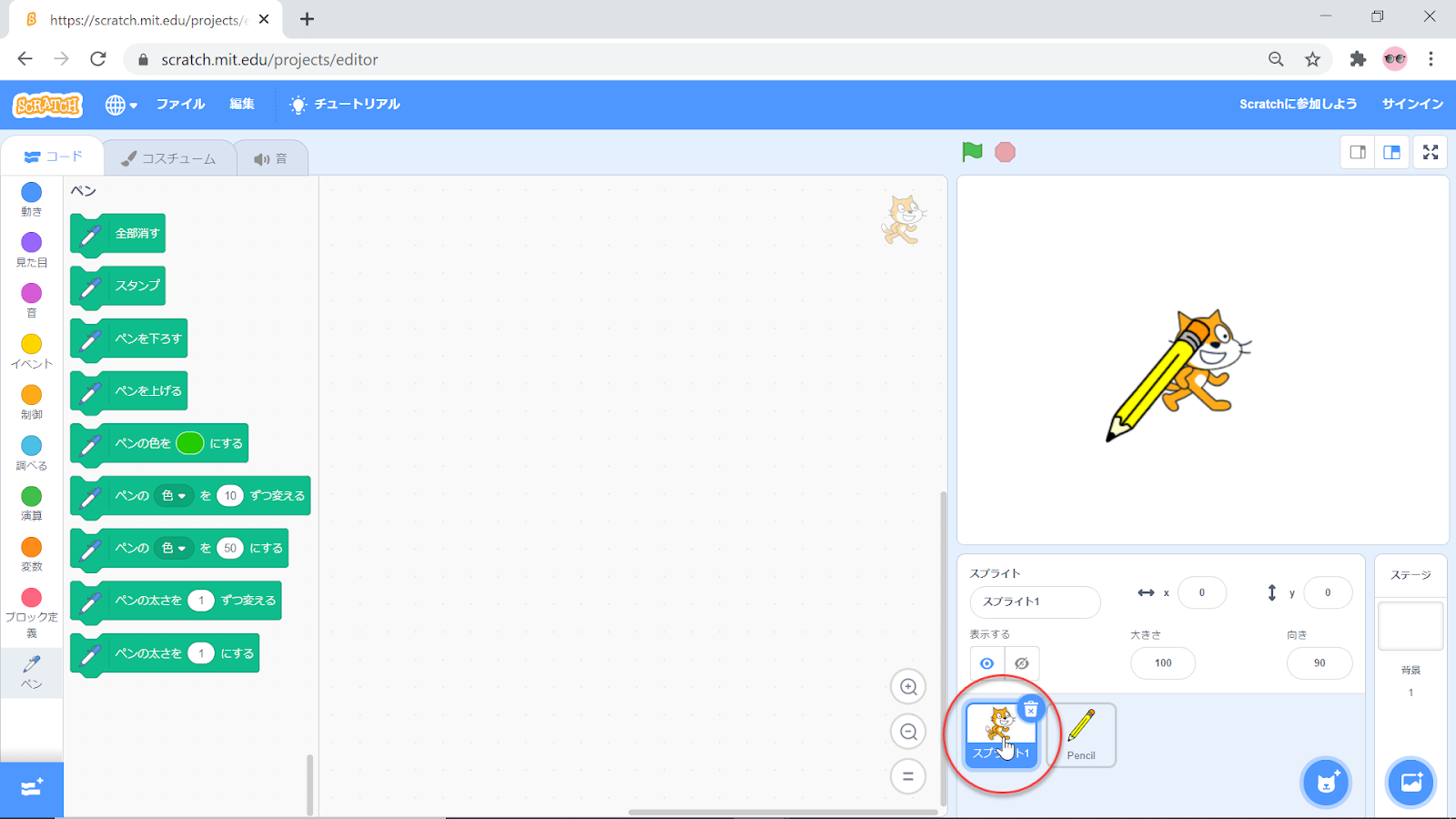Click the value 50 in pen color block
Screen dimensions: 1456x819
230,549
